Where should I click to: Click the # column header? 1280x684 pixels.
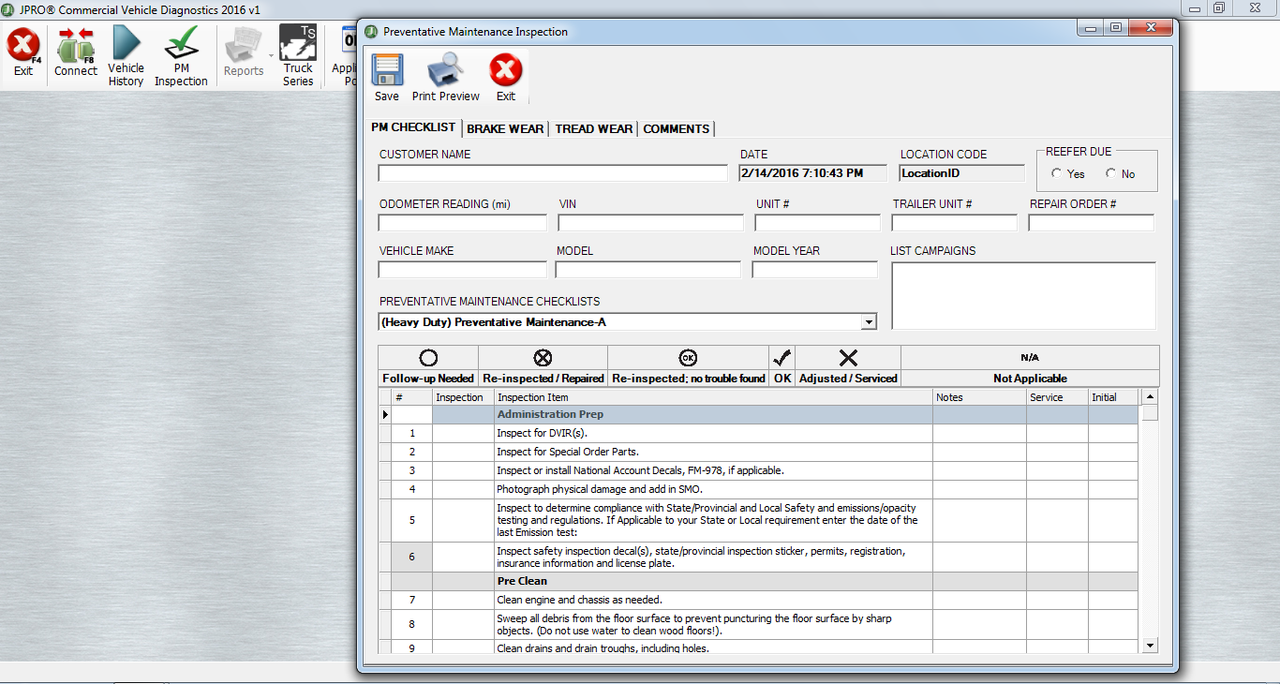click(x=412, y=397)
